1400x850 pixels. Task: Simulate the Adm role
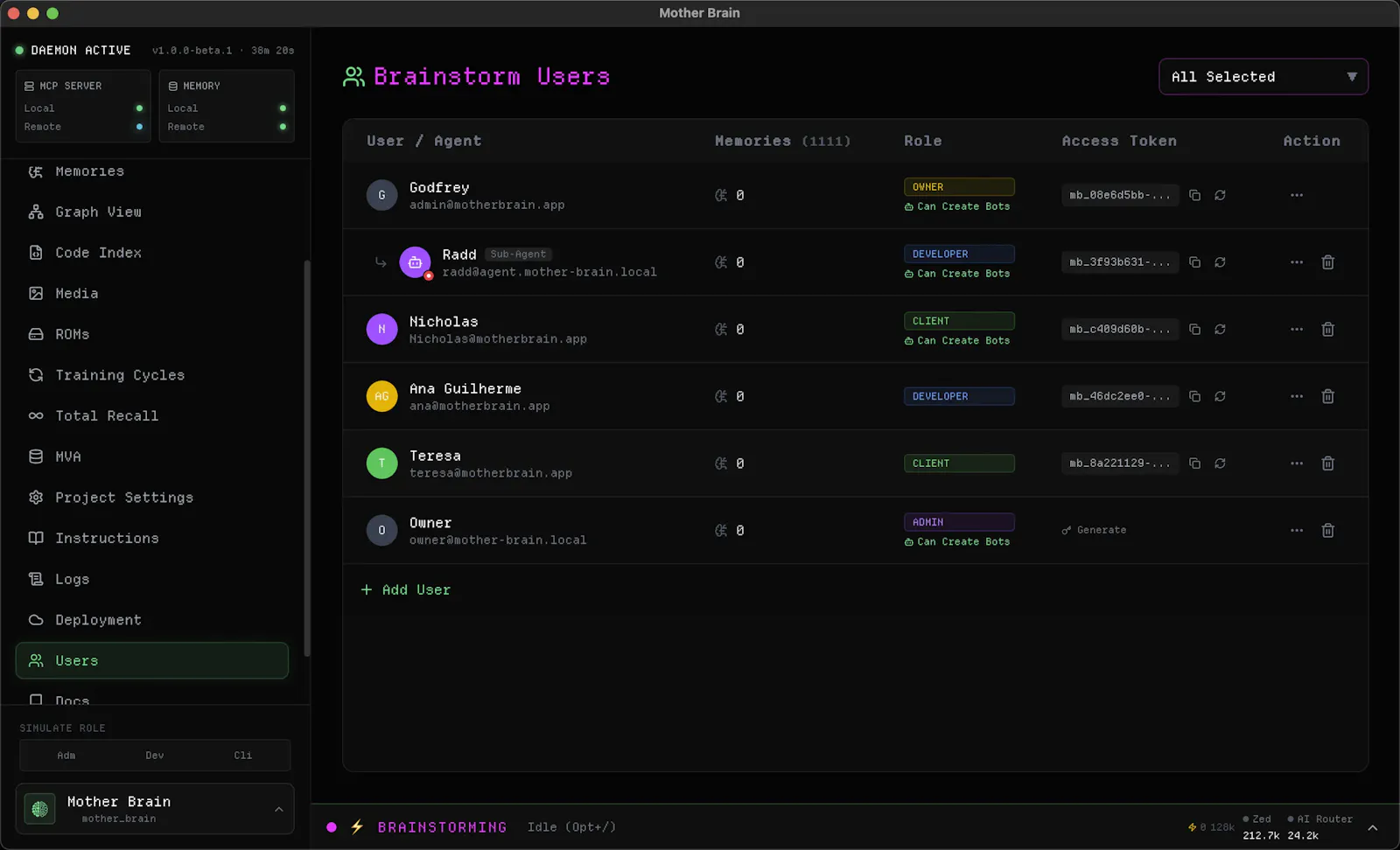pos(66,755)
